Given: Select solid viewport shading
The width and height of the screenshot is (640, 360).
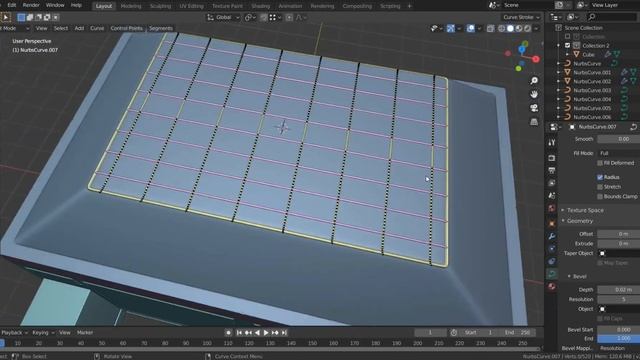Looking at the screenshot, I should [510, 28].
